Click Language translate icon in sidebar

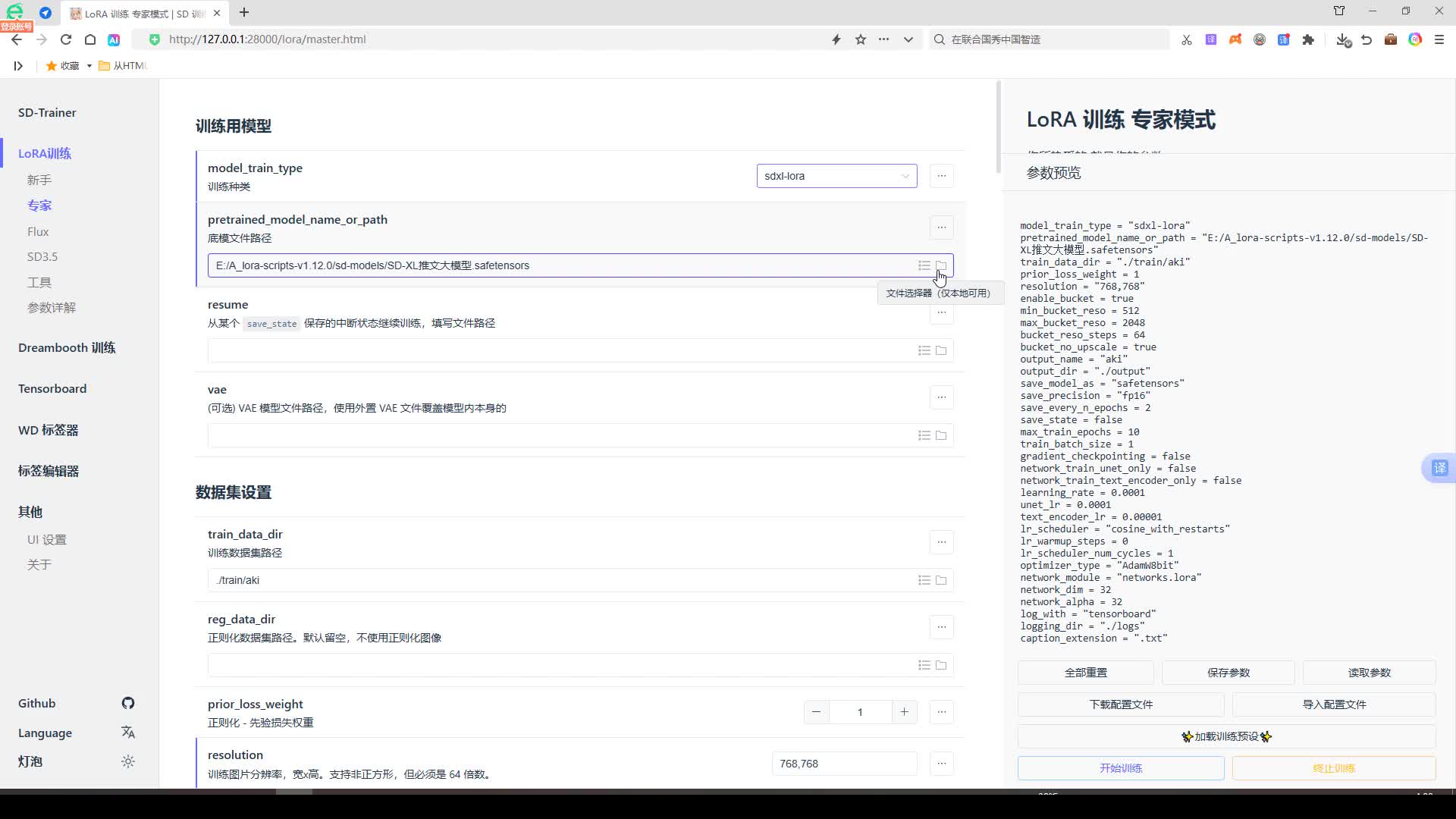click(x=128, y=733)
